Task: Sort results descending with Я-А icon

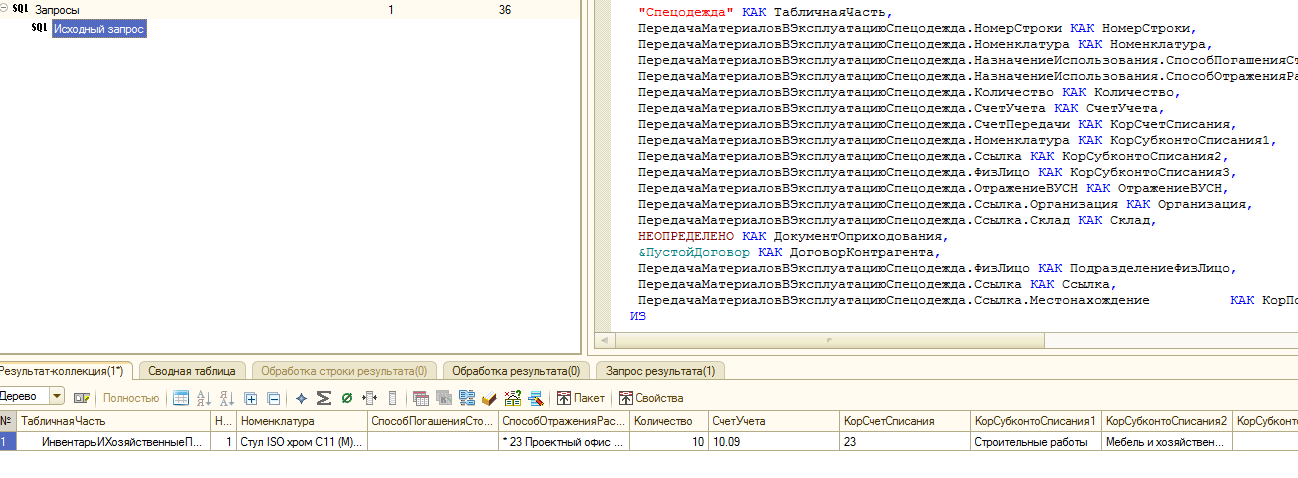Action: point(227,398)
